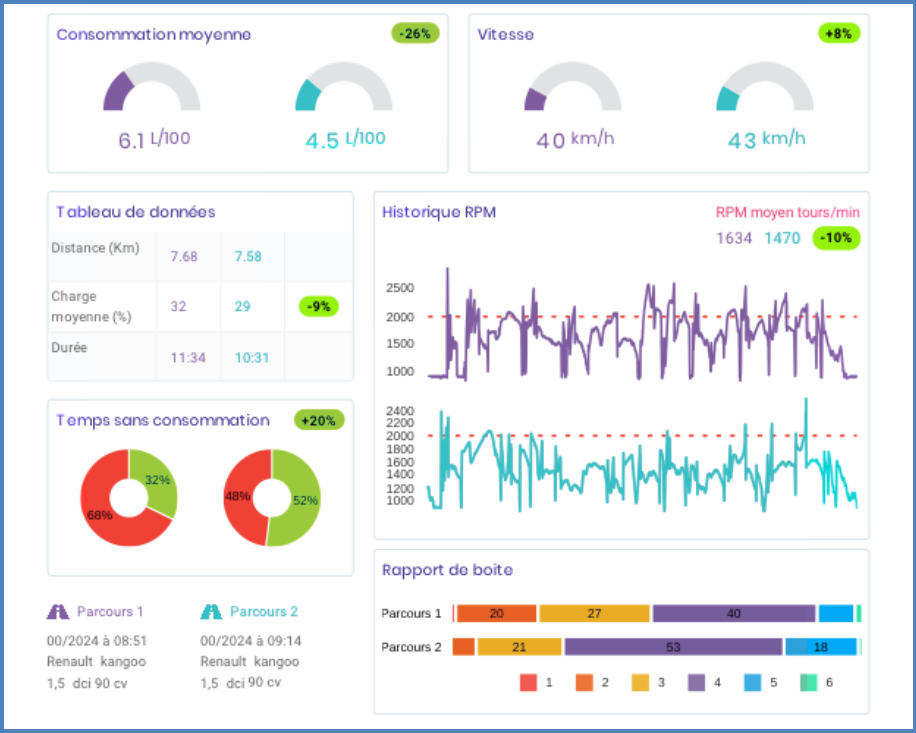916x733 pixels.
Task: Click the Distance (Km) row label
Action: pos(95,248)
